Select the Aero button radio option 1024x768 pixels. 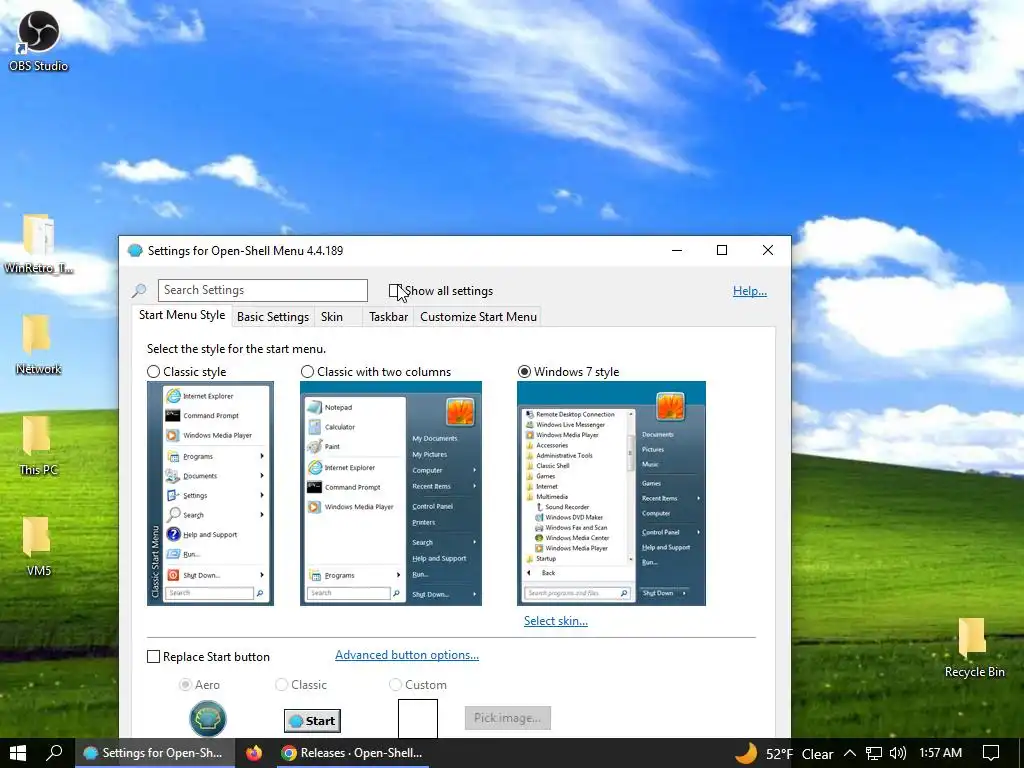[185, 684]
